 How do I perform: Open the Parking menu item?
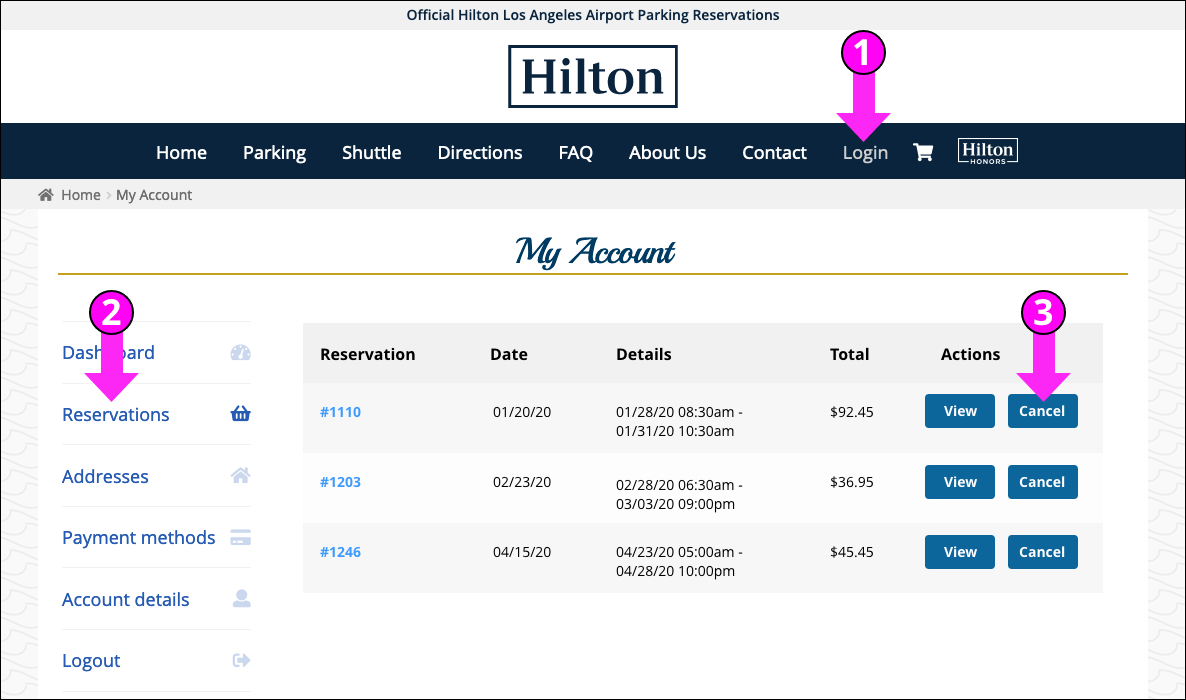click(275, 153)
